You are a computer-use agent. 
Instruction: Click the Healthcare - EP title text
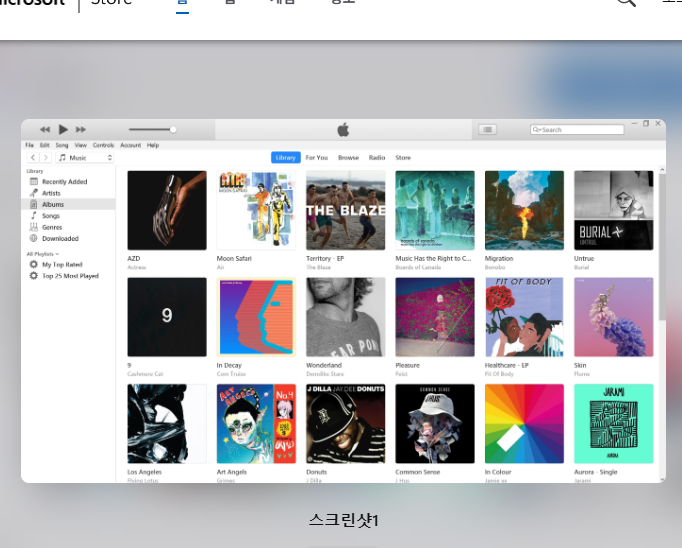pos(507,365)
